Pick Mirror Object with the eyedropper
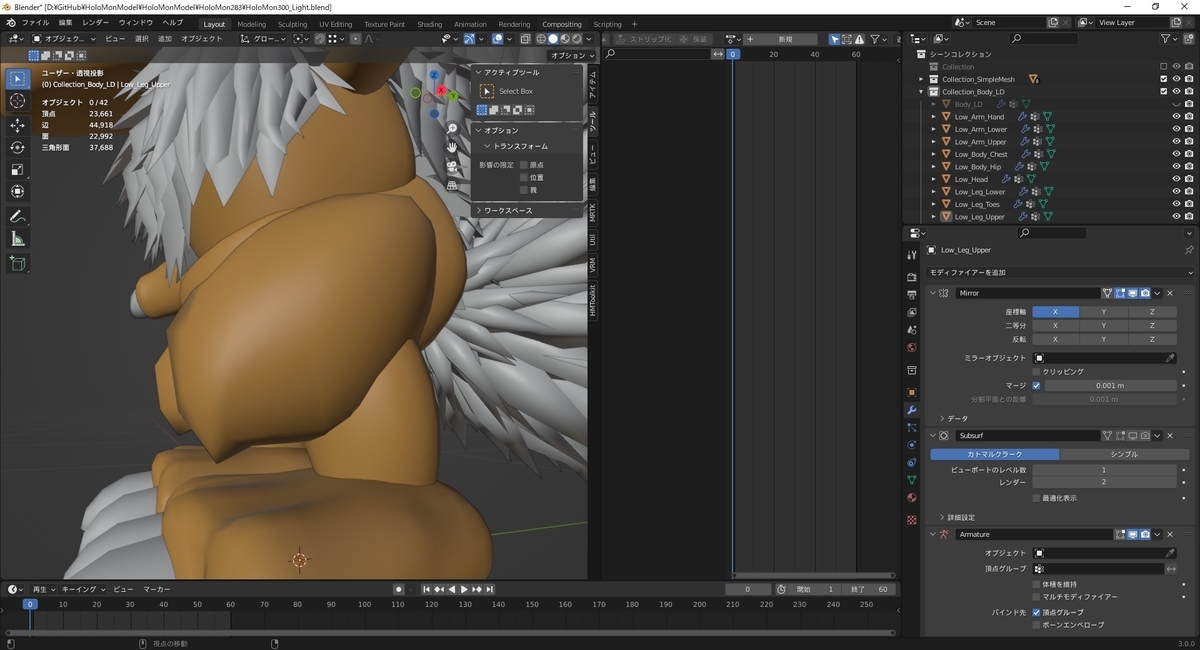Screen dimensions: 1200x650 tap(1171, 358)
